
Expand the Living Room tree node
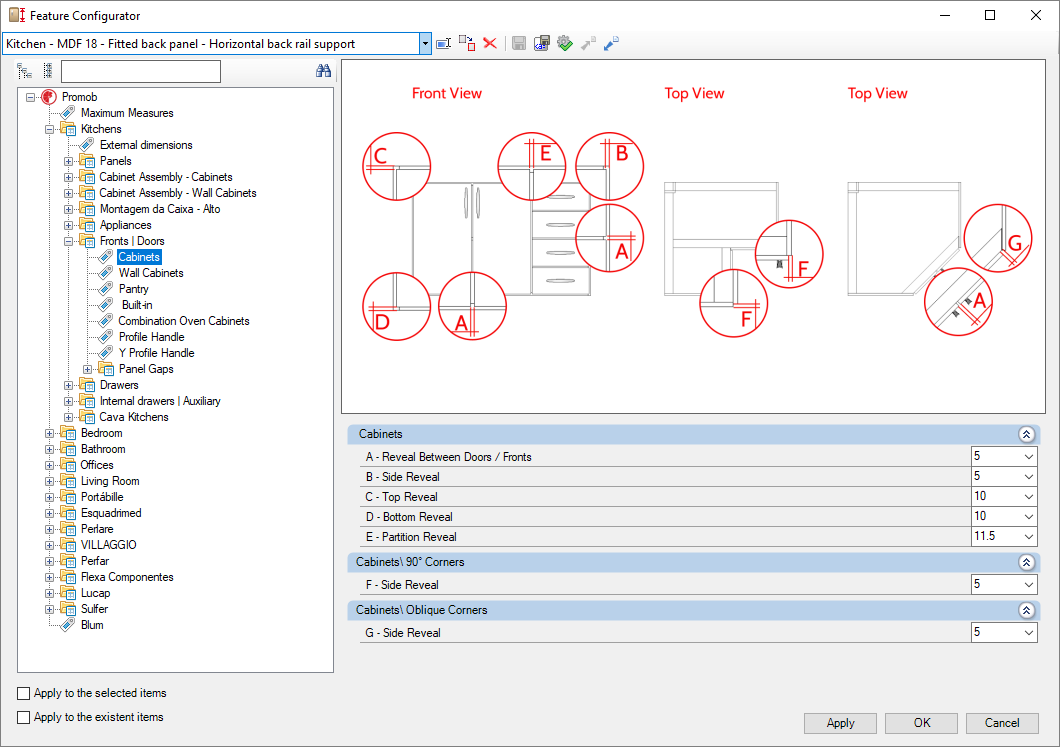coord(49,481)
